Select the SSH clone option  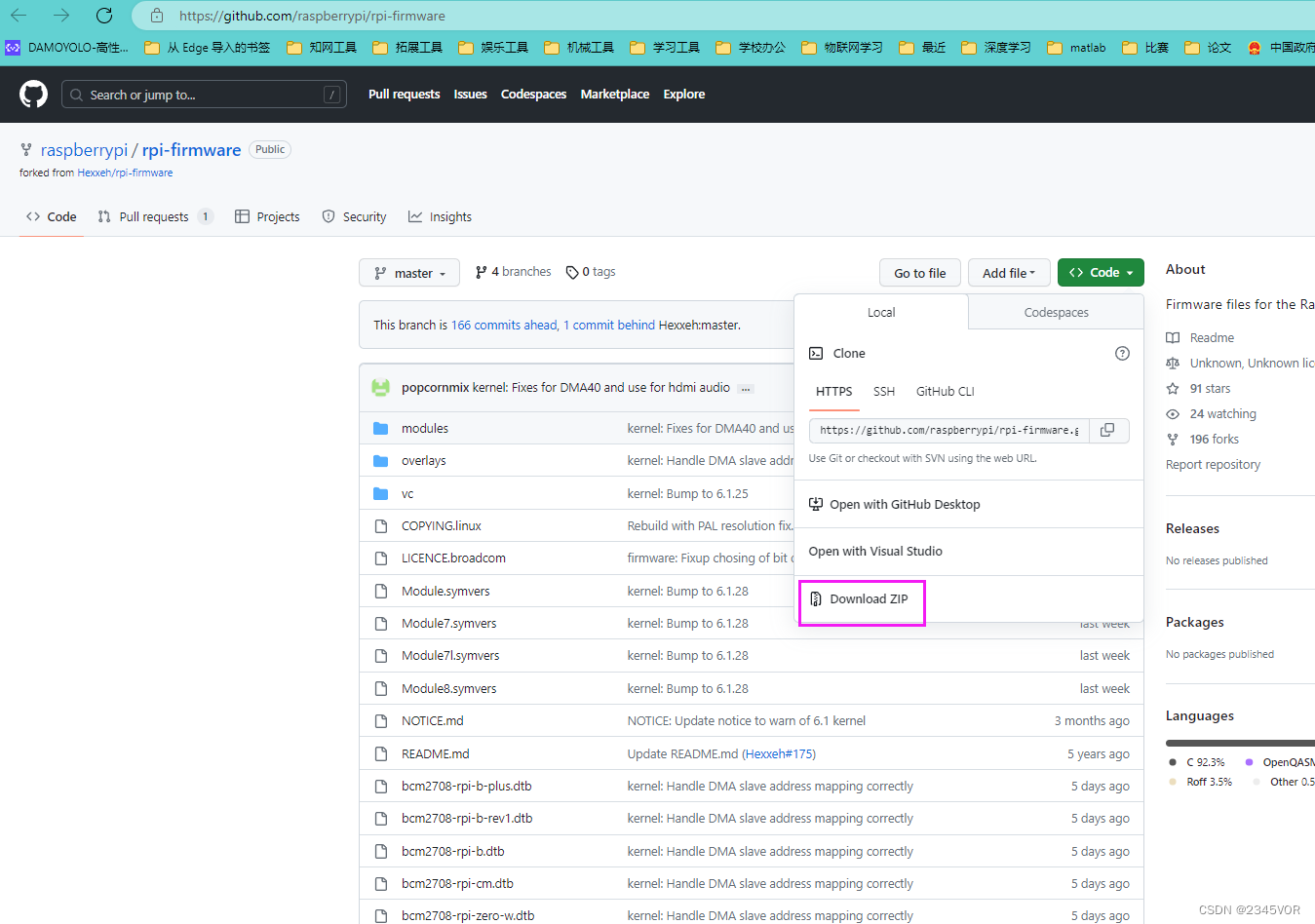(884, 391)
